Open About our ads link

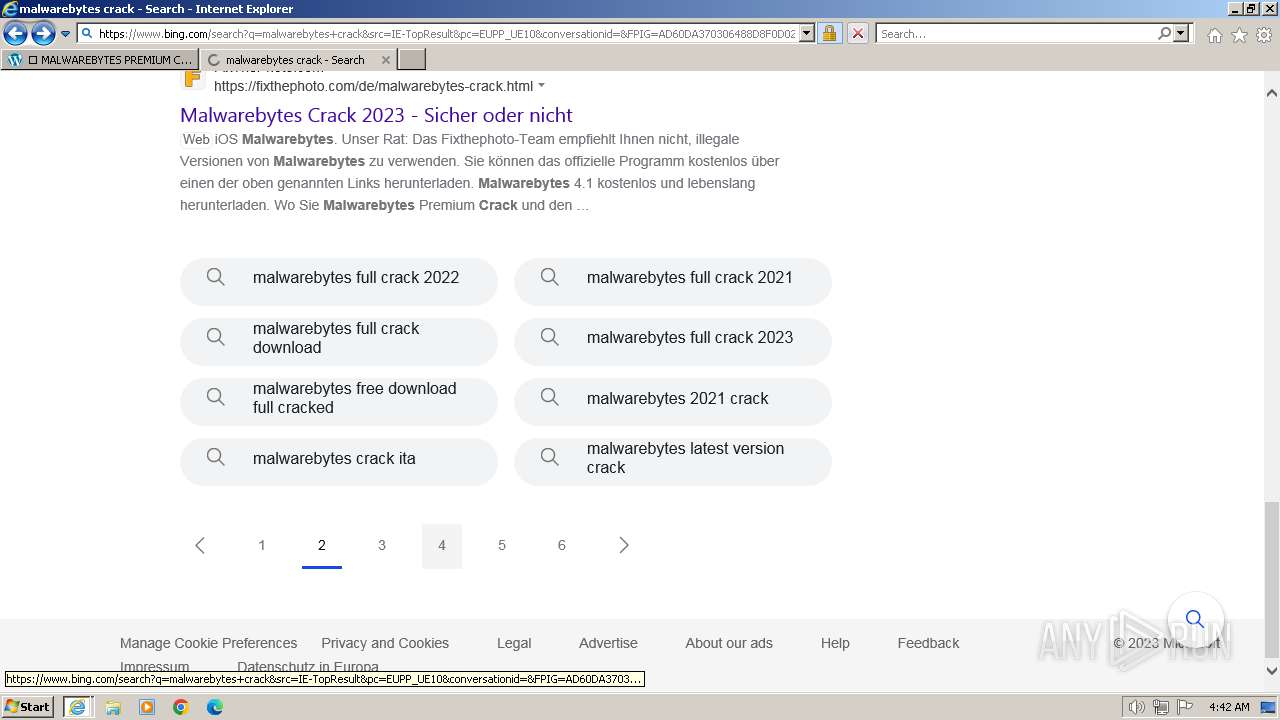[x=729, y=643]
